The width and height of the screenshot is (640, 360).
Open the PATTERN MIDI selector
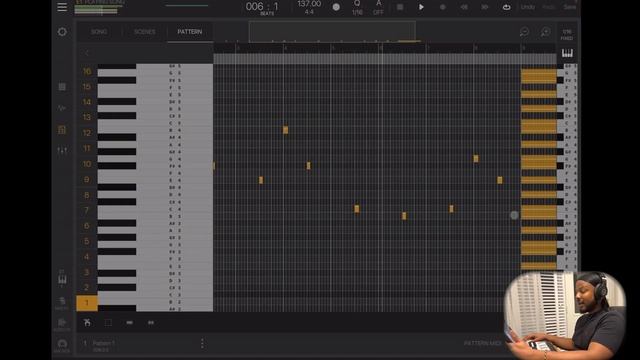(483, 343)
